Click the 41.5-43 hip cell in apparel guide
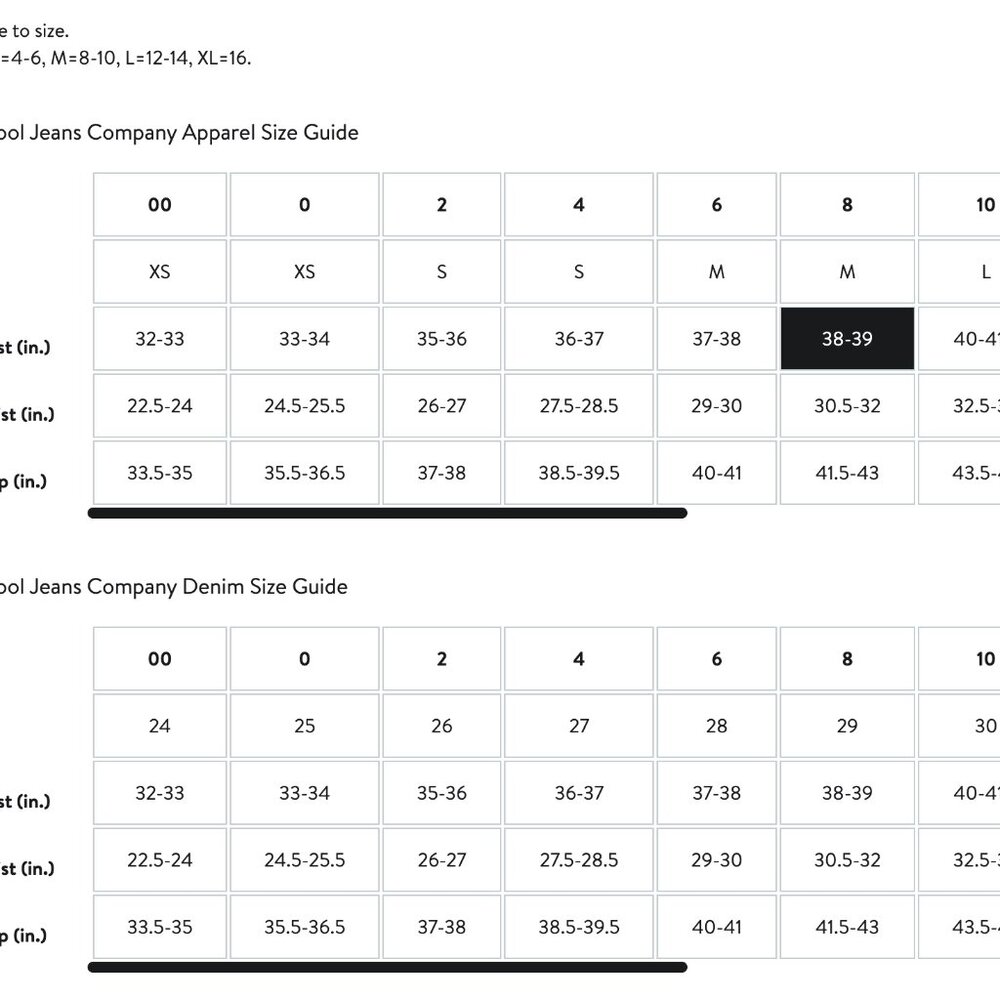1000x1000 pixels. (847, 473)
